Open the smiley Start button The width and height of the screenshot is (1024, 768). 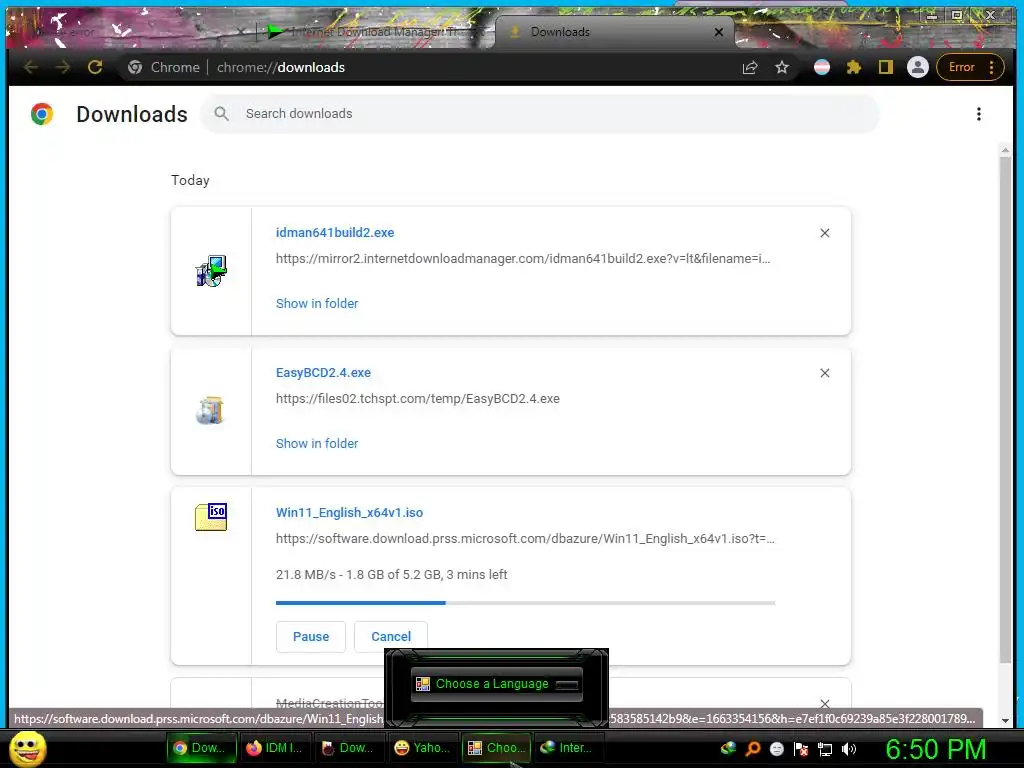28,748
